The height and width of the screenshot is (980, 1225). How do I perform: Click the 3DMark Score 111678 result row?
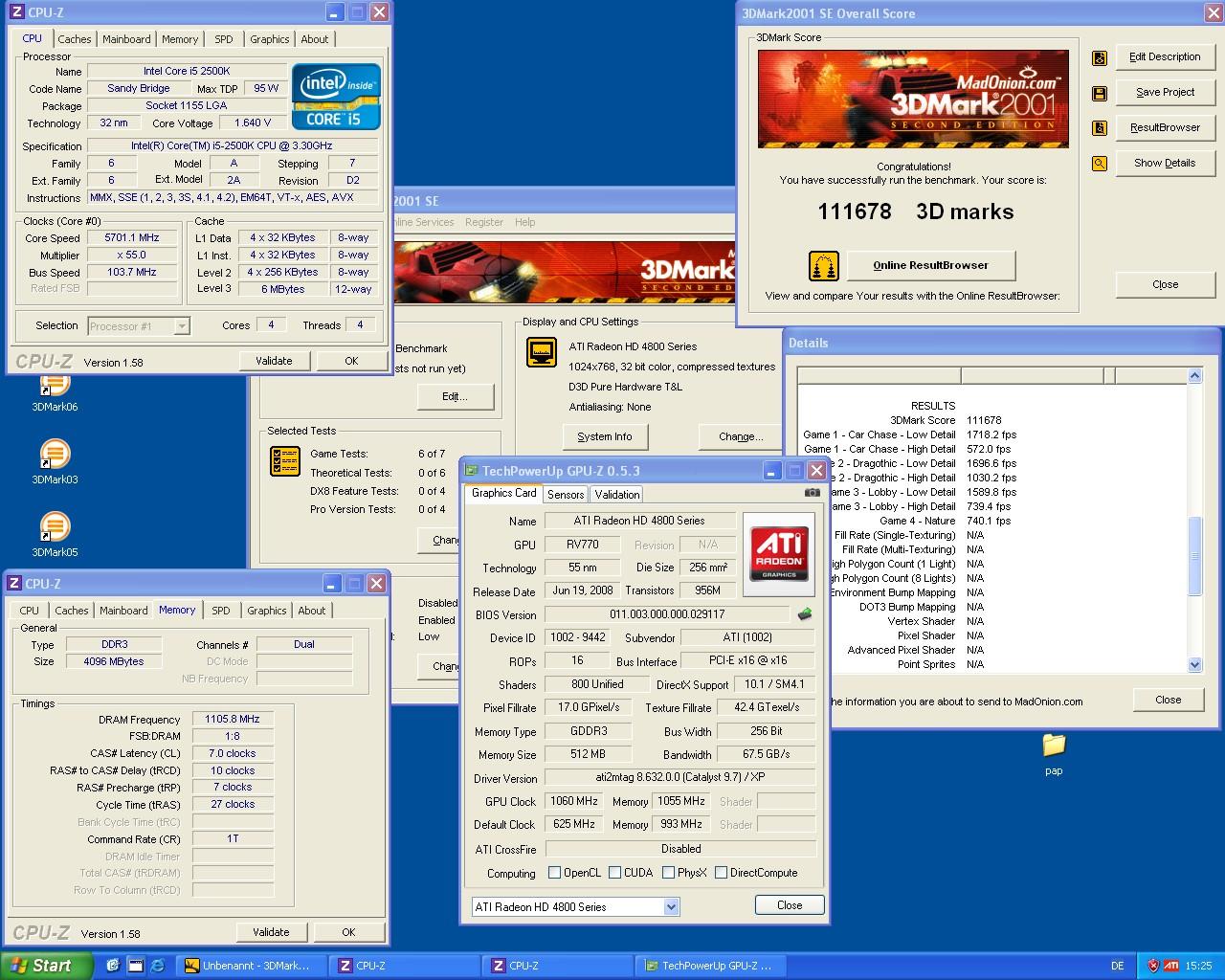click(x=947, y=420)
